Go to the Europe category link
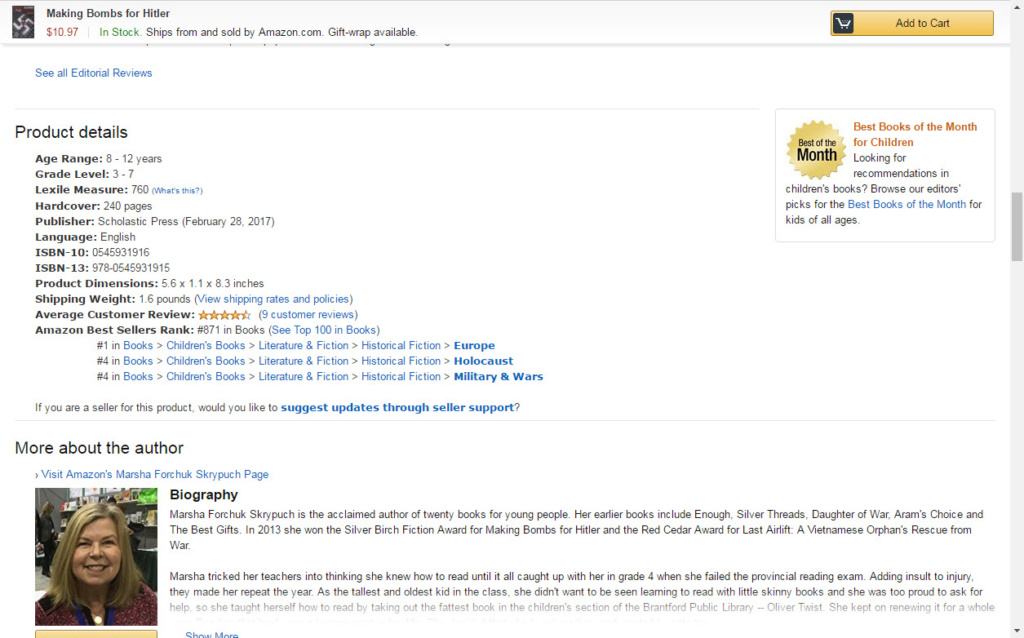The image size is (1024, 638). pyautogui.click(x=474, y=346)
